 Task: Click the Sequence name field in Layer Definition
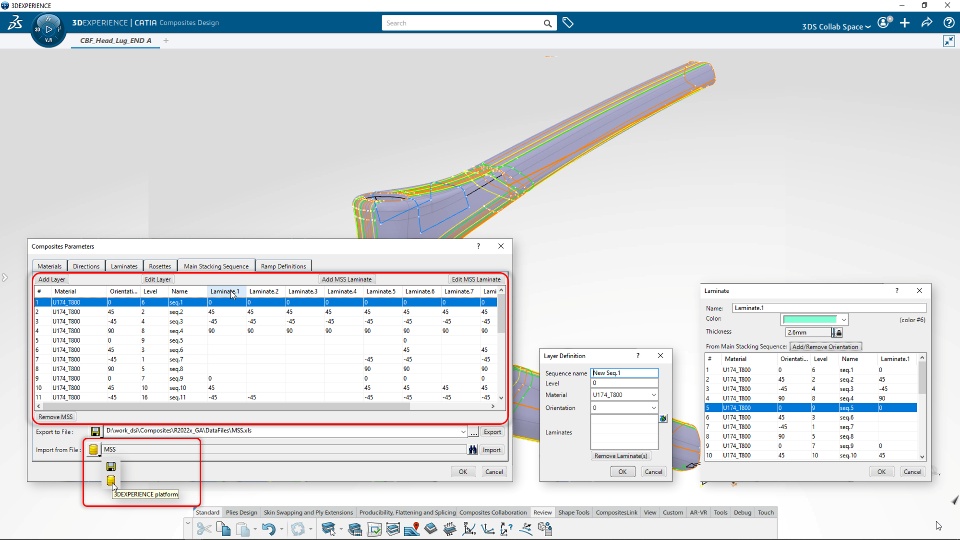624,373
